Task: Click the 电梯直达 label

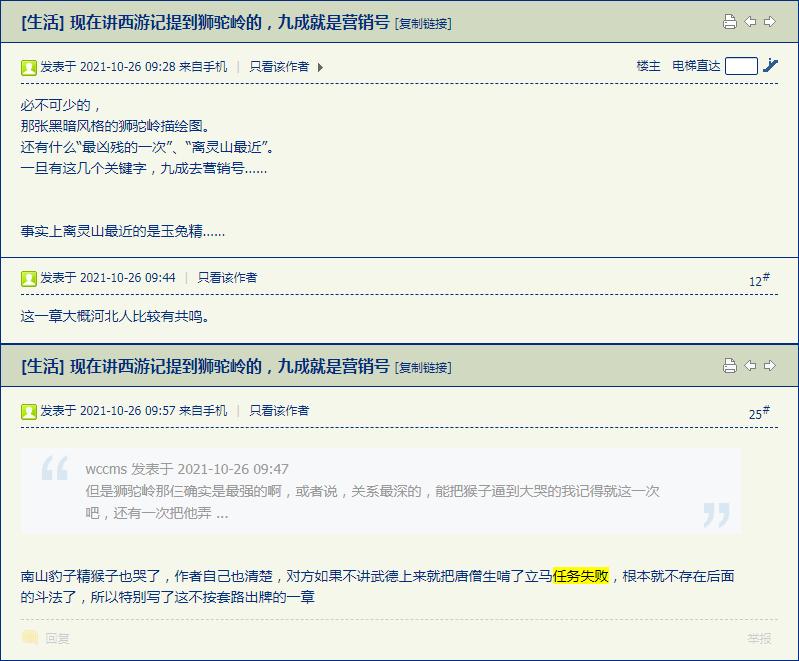Action: click(696, 66)
